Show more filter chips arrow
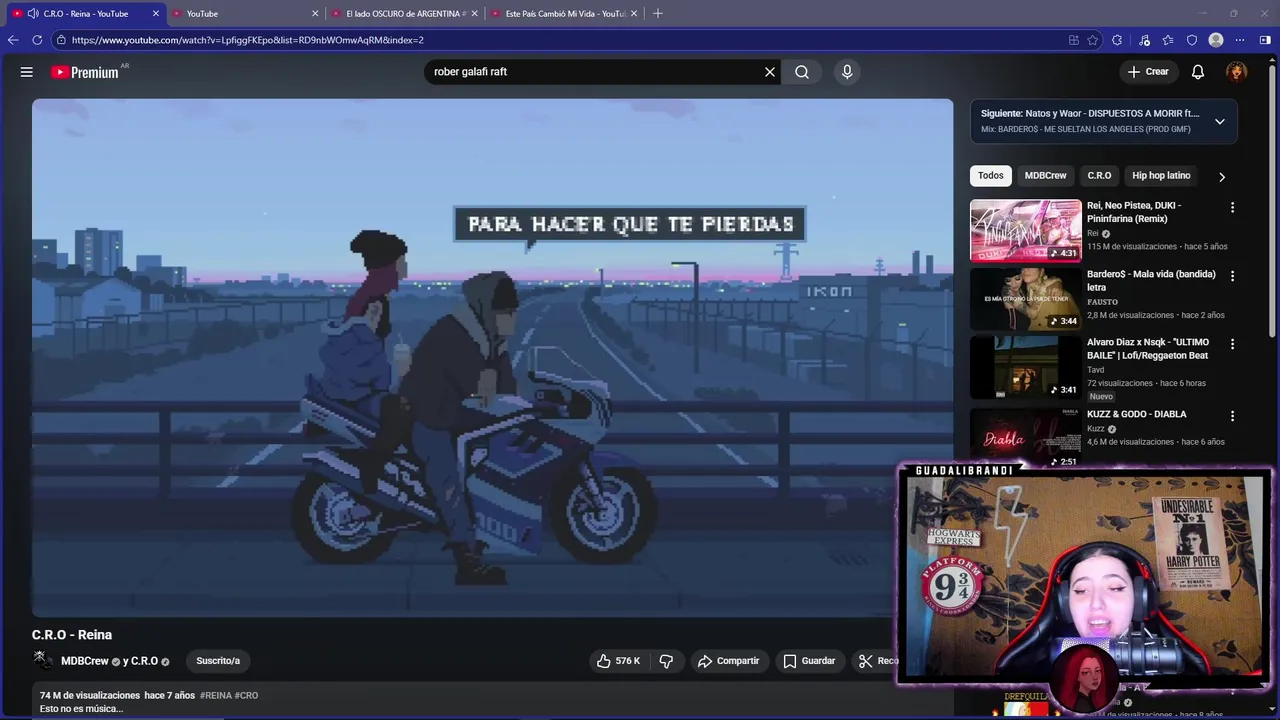 (1221, 177)
